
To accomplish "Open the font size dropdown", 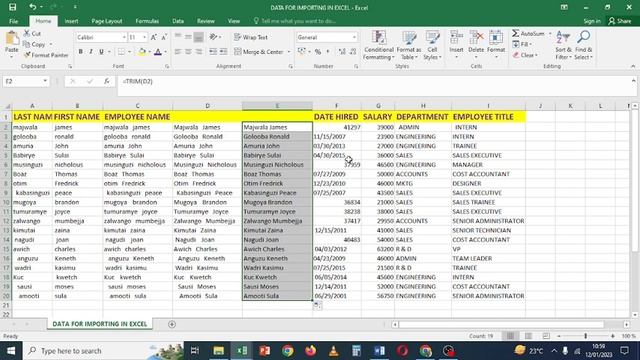I will [144, 37].
